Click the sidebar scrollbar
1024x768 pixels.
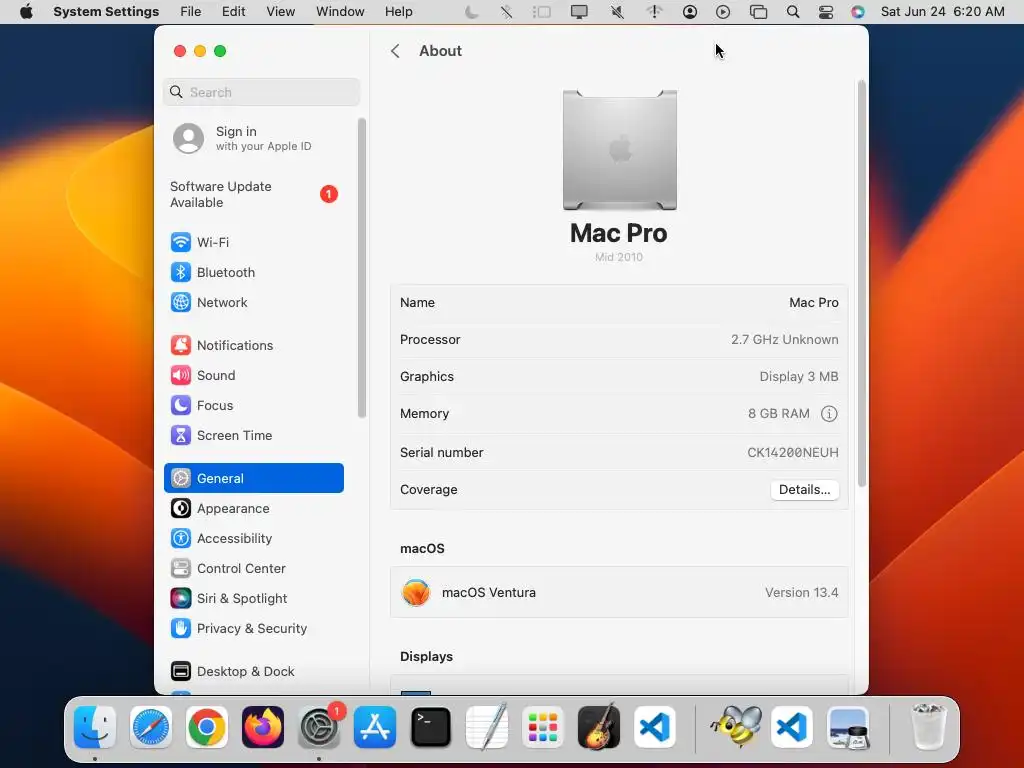(x=362, y=268)
